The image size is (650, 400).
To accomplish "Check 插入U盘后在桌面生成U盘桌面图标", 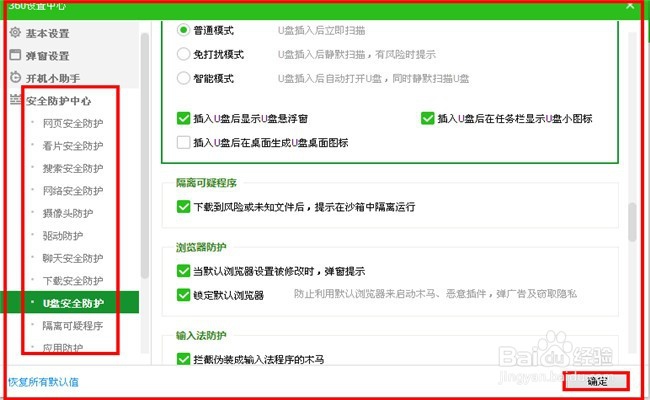I will click(183, 143).
